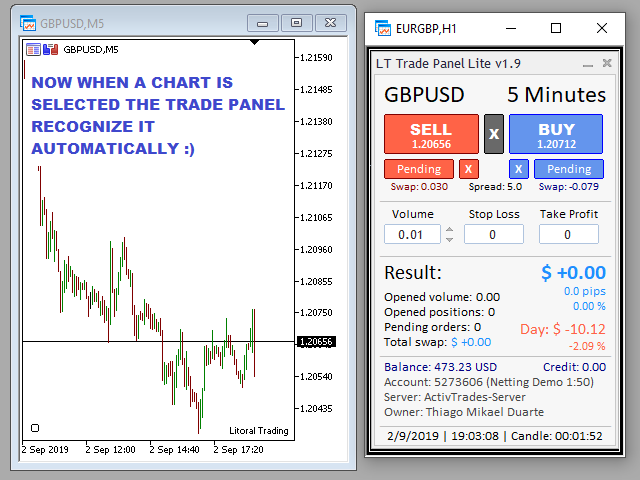Click the small square at the chart's bottom-left
This screenshot has width=640, height=480.
35,427
